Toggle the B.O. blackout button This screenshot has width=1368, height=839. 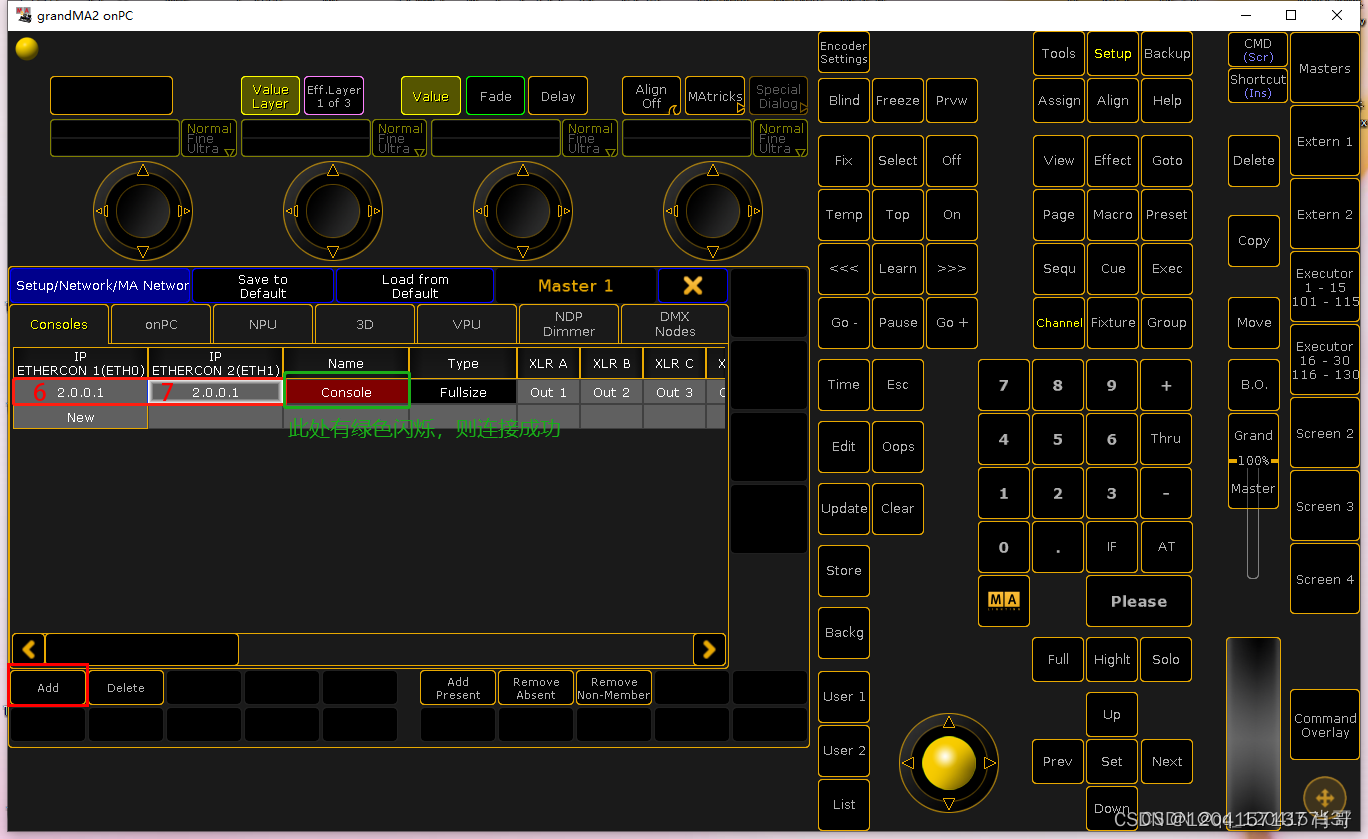pyautogui.click(x=1254, y=384)
